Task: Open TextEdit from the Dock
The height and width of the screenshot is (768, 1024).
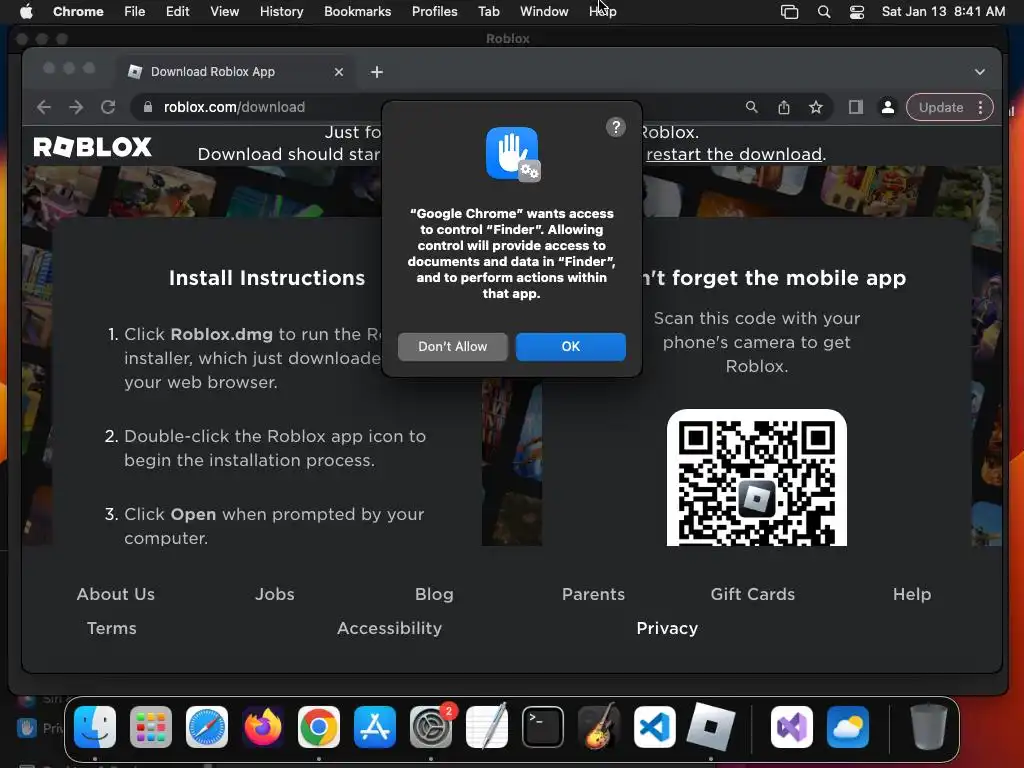Action: click(x=487, y=727)
